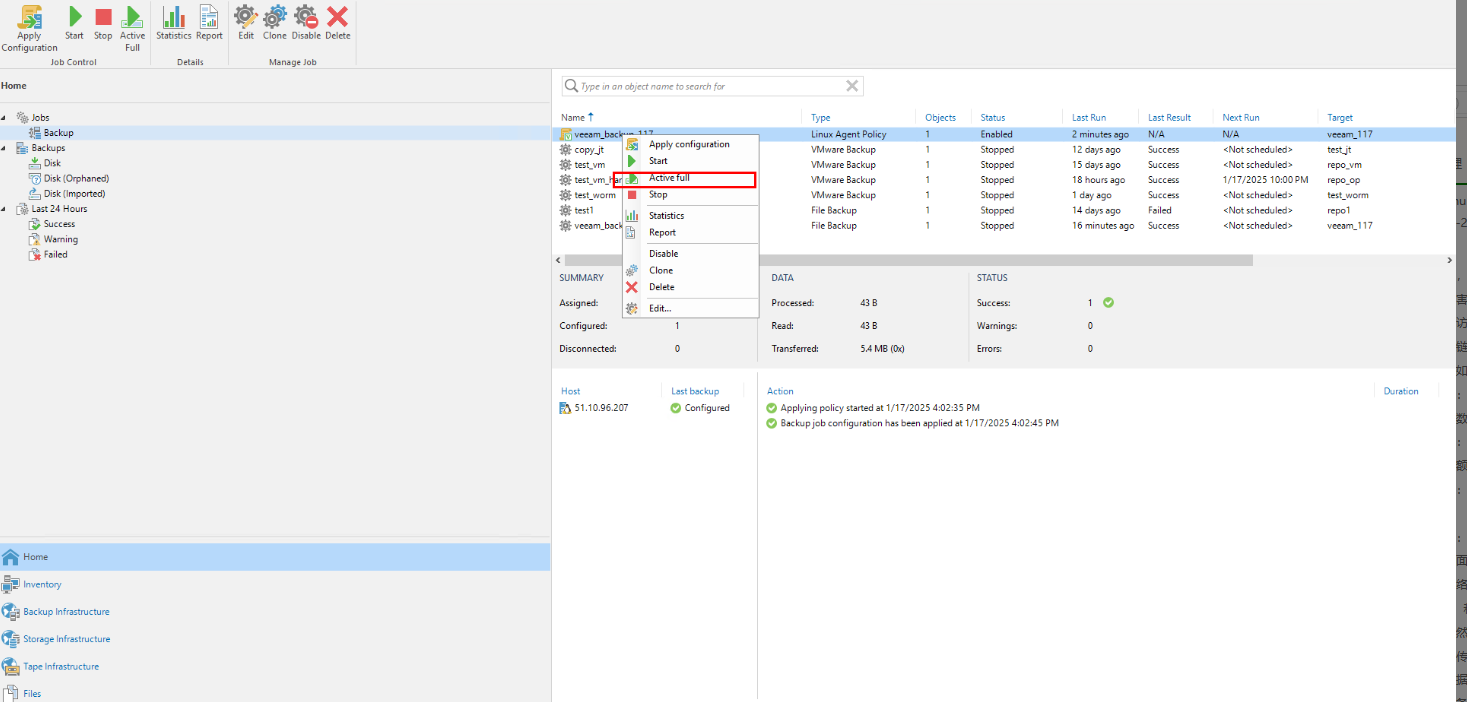Open the Backup Infrastructure view

[66, 612]
